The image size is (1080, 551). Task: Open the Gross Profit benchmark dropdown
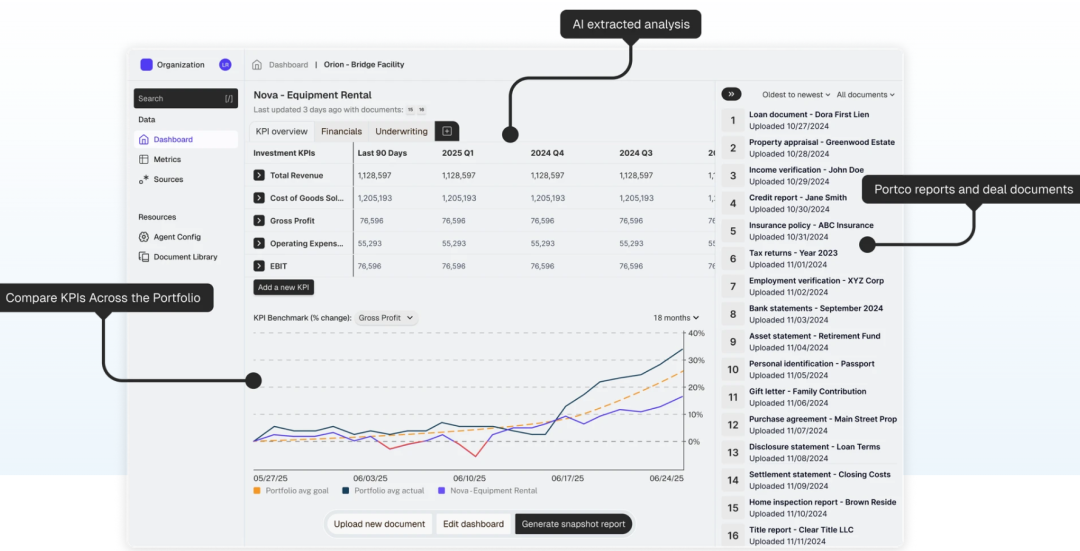pyautogui.click(x=387, y=318)
